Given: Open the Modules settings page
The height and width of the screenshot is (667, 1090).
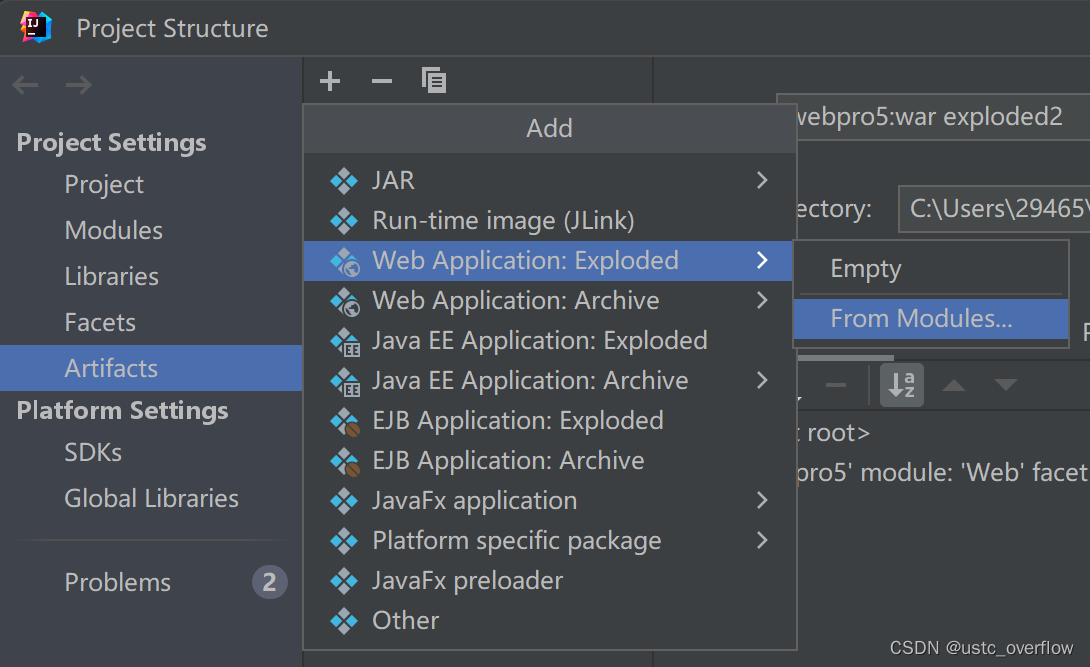Looking at the screenshot, I should (113, 230).
